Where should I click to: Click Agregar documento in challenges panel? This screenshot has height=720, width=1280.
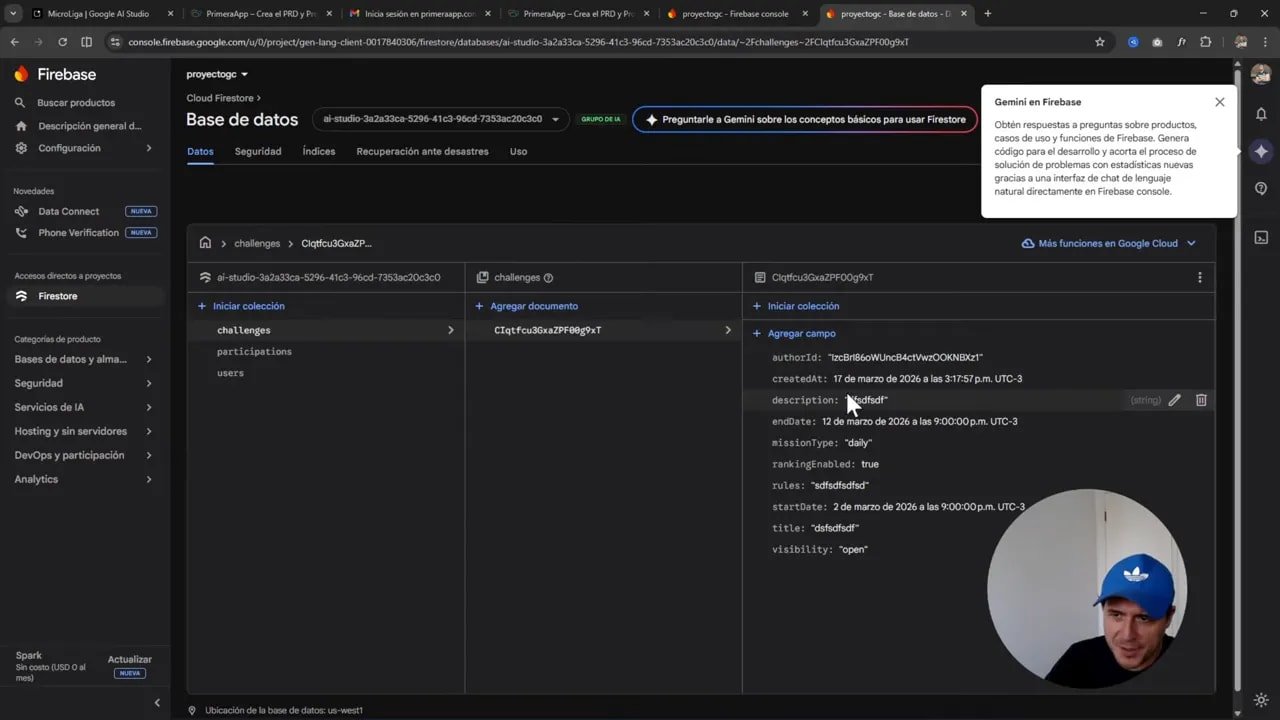535,306
